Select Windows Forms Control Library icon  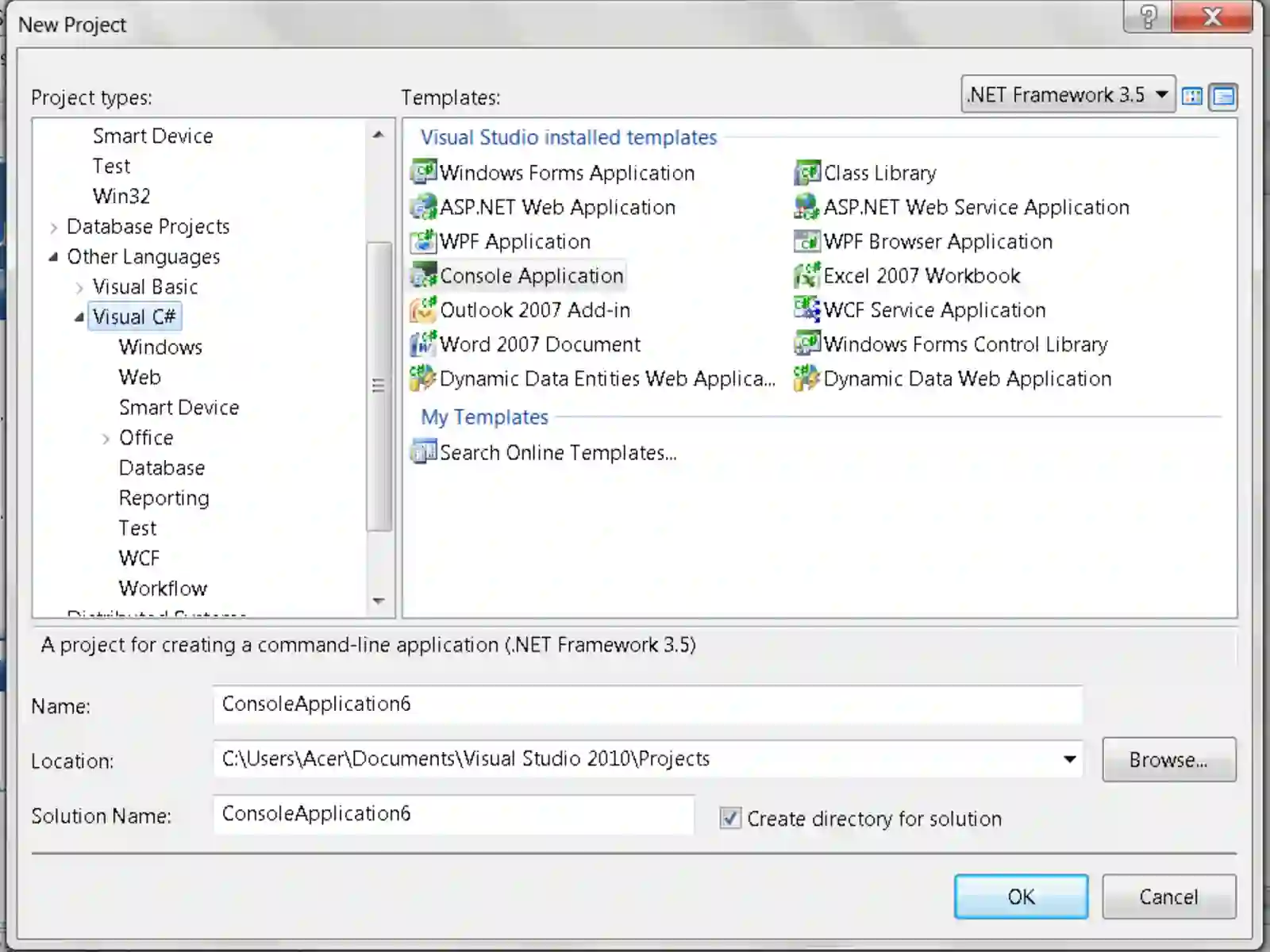click(x=807, y=344)
